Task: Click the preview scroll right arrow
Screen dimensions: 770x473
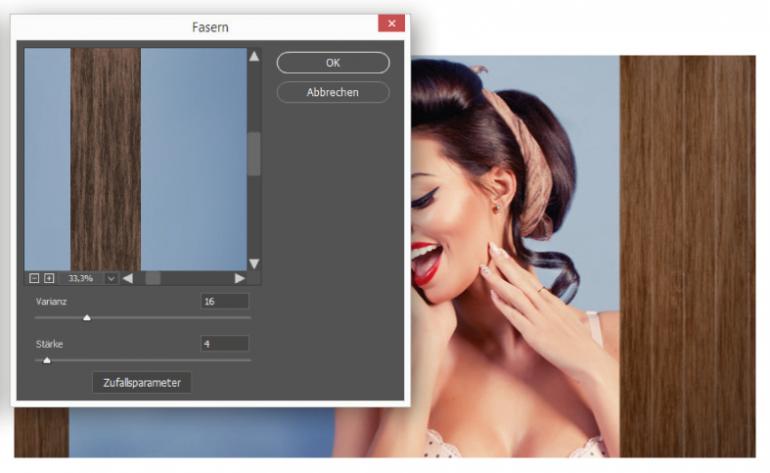Action: point(240,278)
